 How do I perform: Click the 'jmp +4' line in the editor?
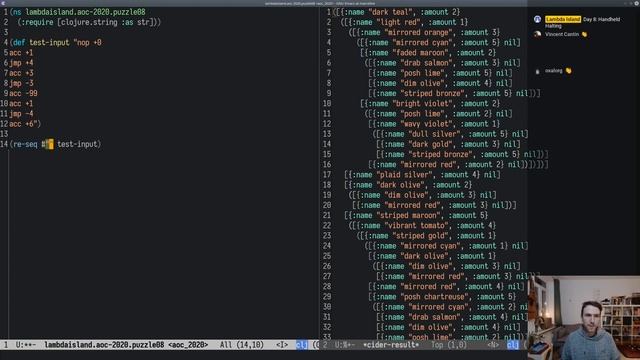click(21, 63)
